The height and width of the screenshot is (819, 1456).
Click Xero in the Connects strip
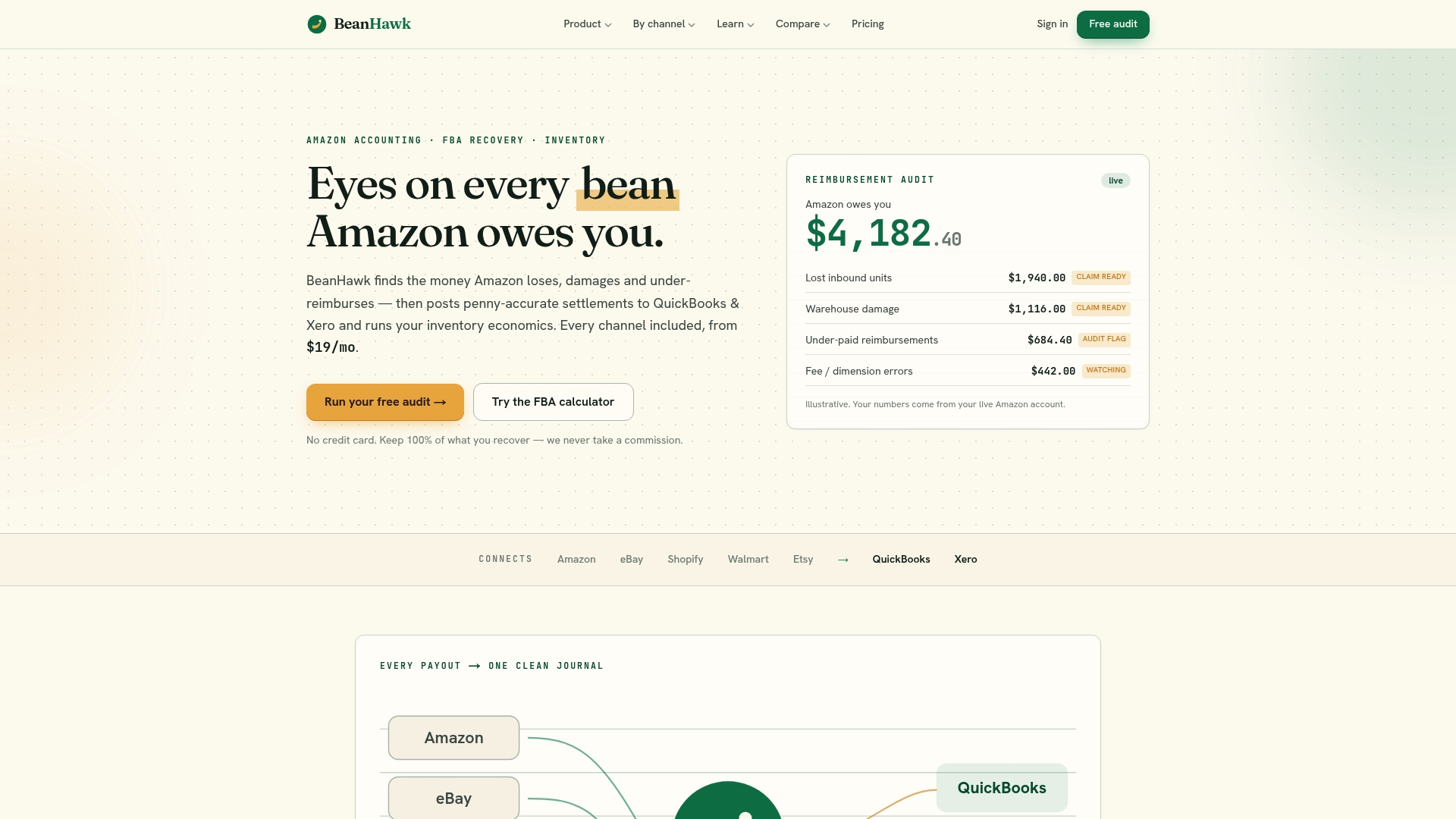965,560
